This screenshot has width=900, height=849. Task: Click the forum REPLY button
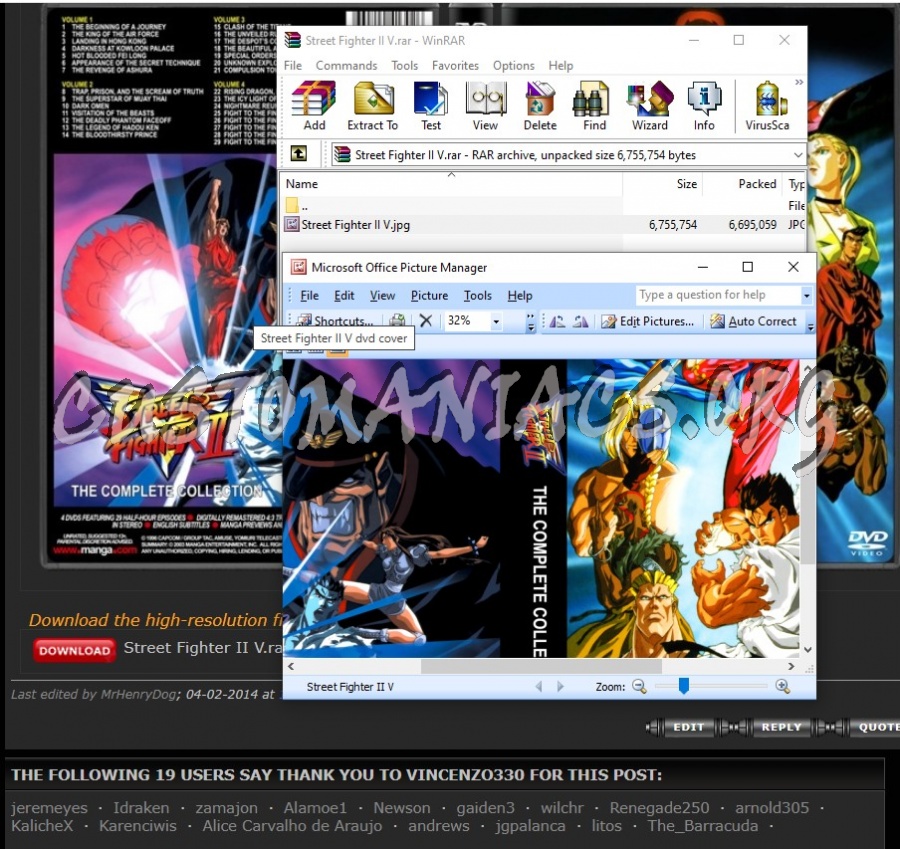coord(781,727)
